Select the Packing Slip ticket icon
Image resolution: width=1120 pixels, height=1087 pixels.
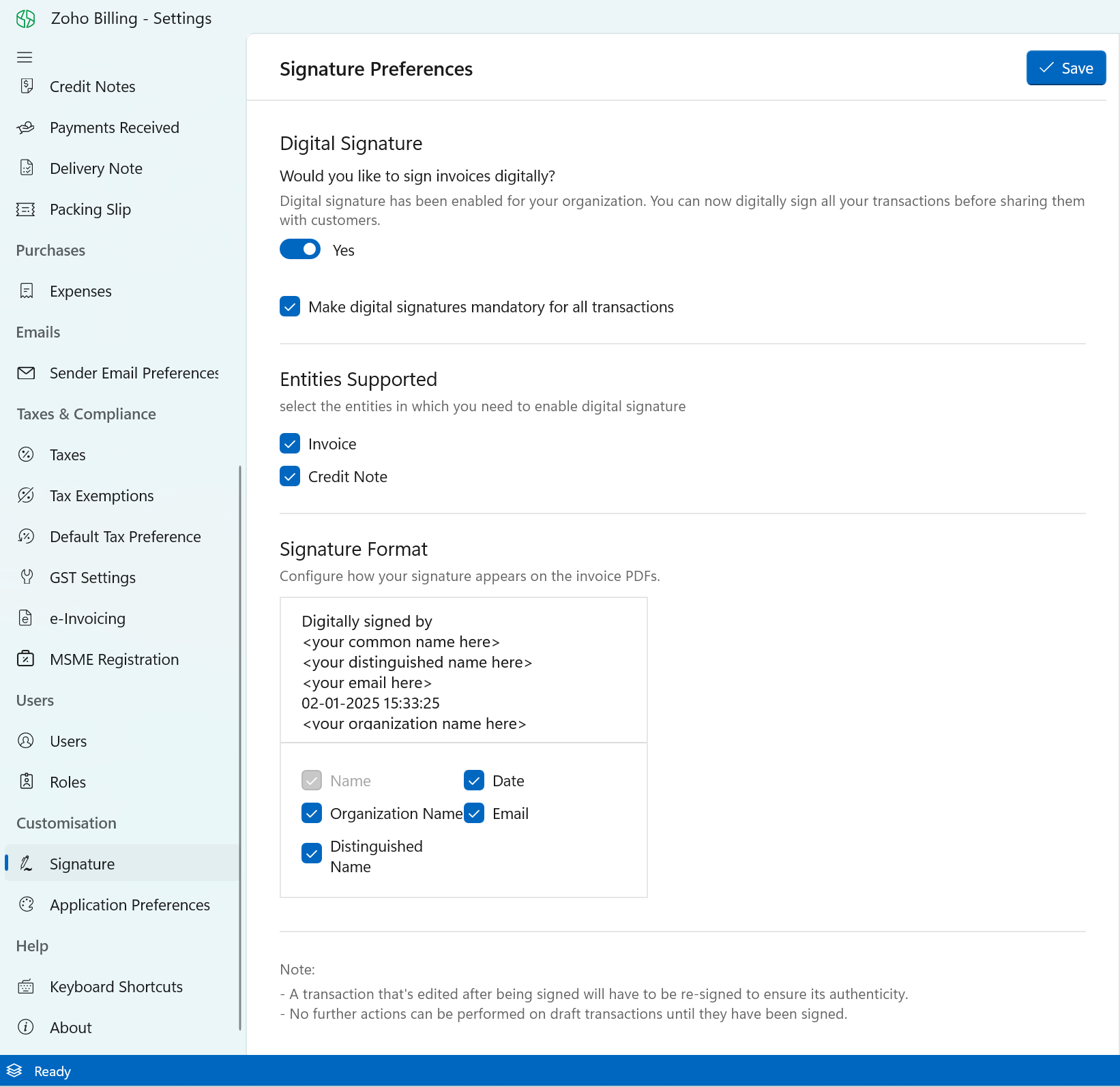coord(26,209)
